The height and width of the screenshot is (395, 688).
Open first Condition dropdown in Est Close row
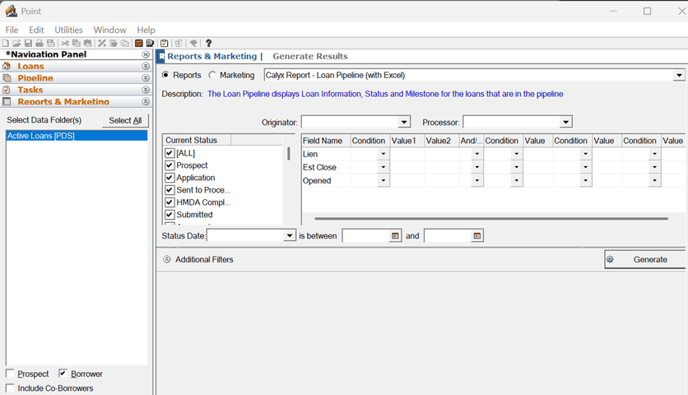click(383, 167)
